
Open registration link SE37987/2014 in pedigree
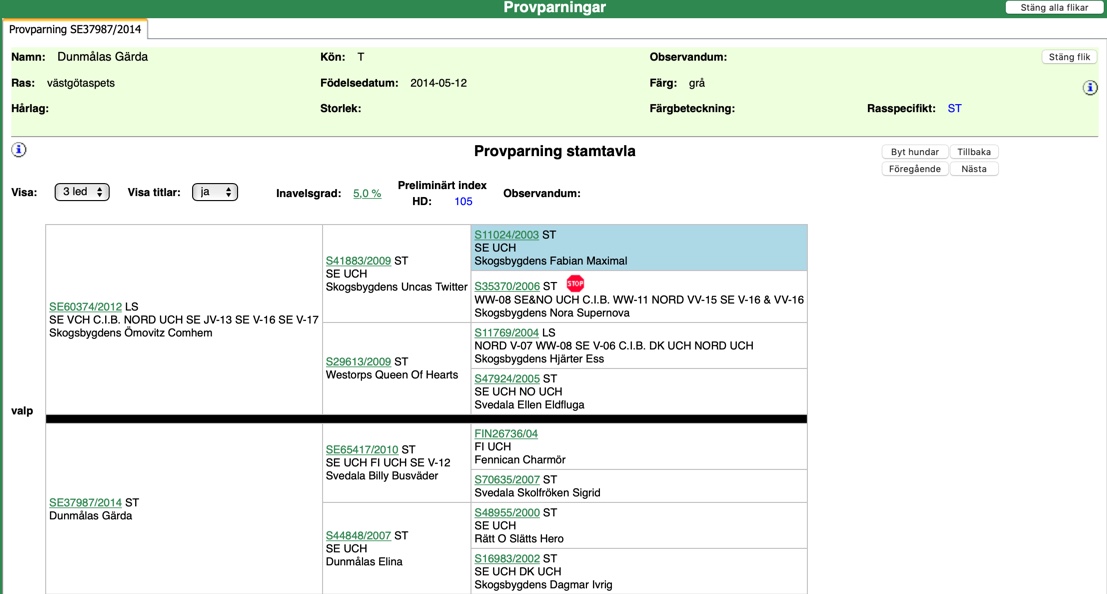tap(85, 503)
